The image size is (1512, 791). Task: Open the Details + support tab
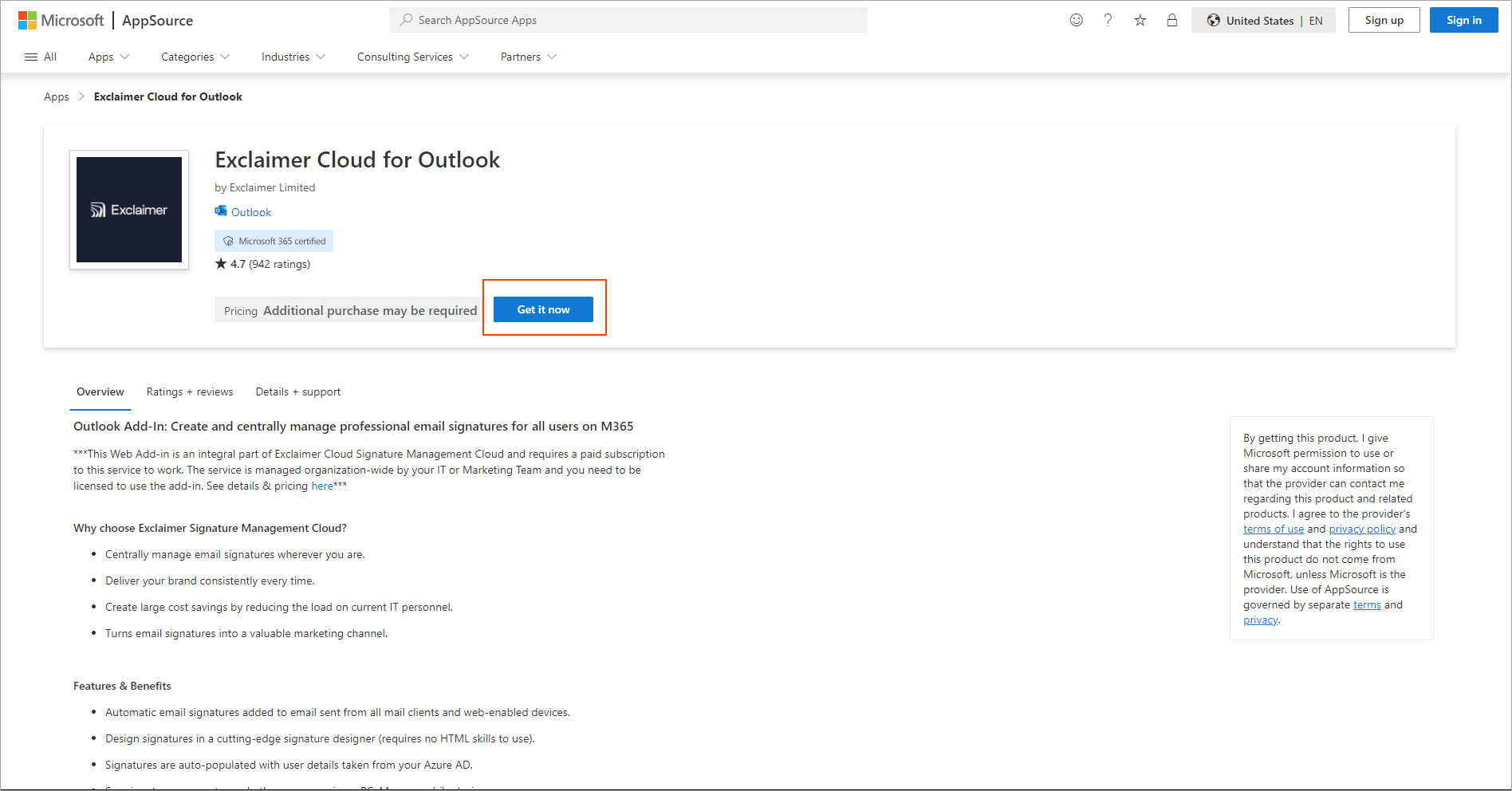click(297, 392)
